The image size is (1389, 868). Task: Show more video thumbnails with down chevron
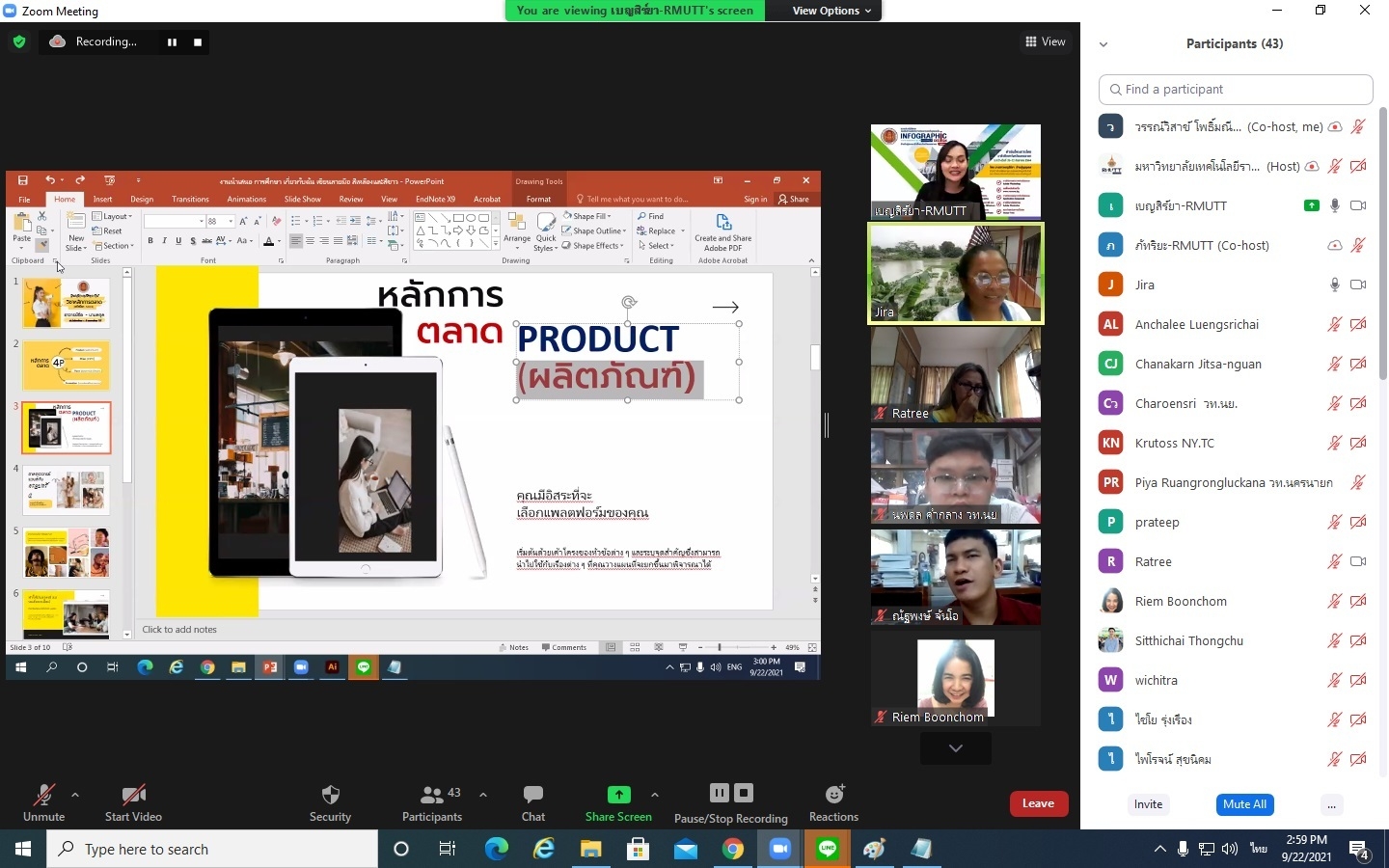[x=956, y=748]
